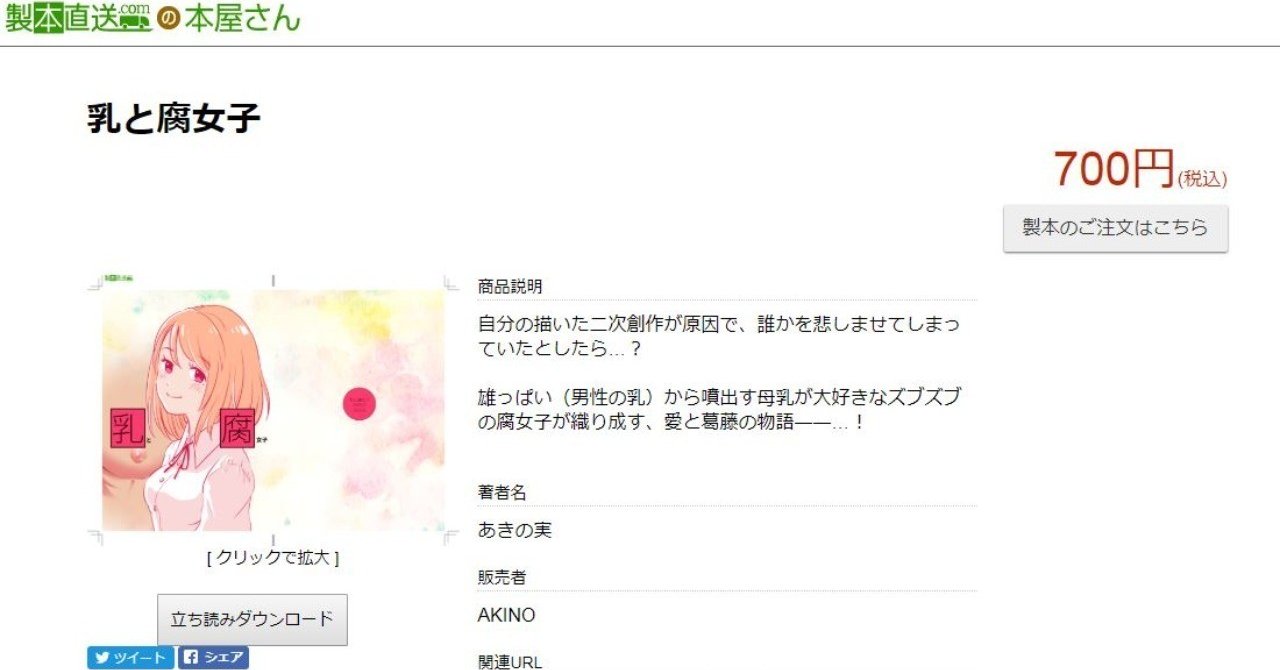
Task: Click the 関連URL section label
Action: click(510, 661)
